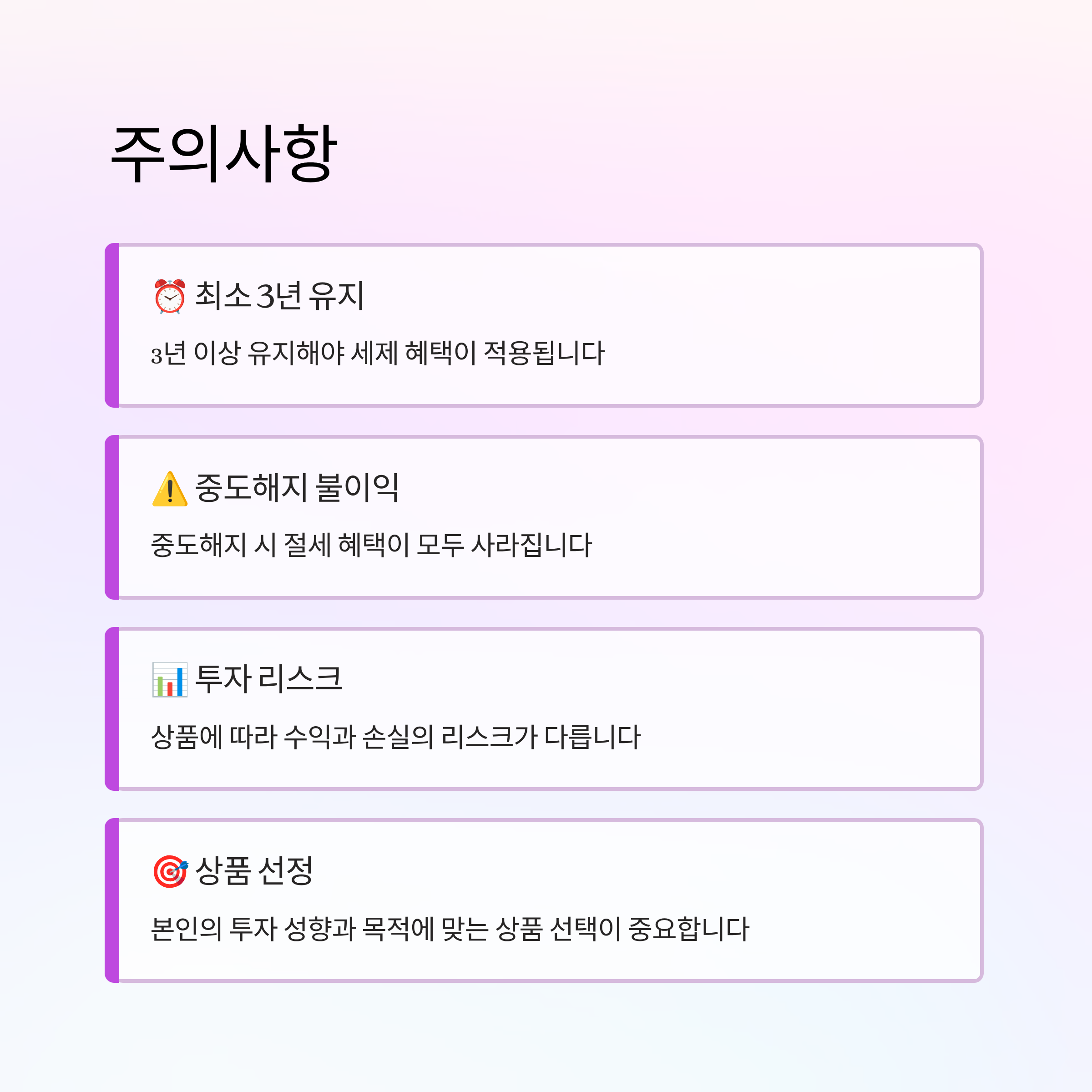Click text 중도해지 시 절세 혜택이 모두 사라집니다
Viewport: 1092px width, 1092px height.
point(371,546)
